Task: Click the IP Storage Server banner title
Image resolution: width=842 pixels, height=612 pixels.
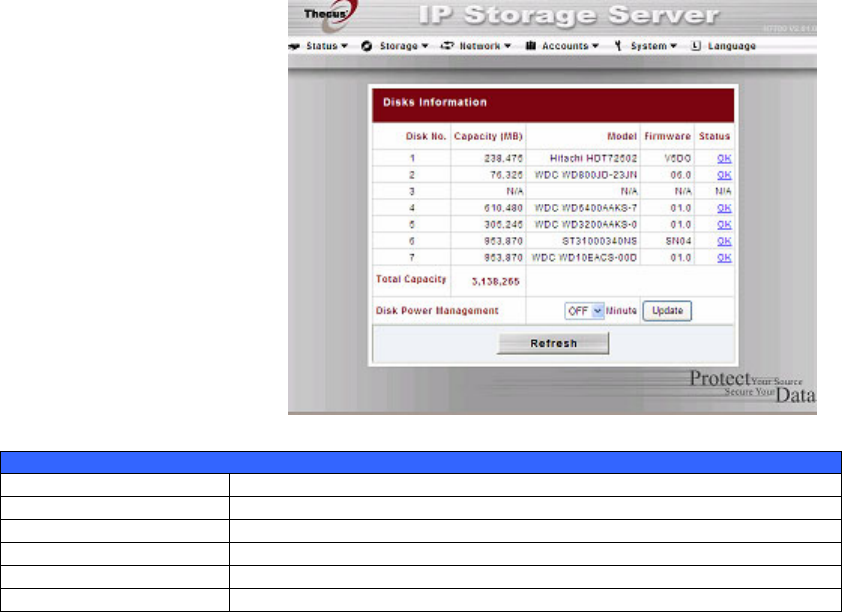Action: (569, 15)
